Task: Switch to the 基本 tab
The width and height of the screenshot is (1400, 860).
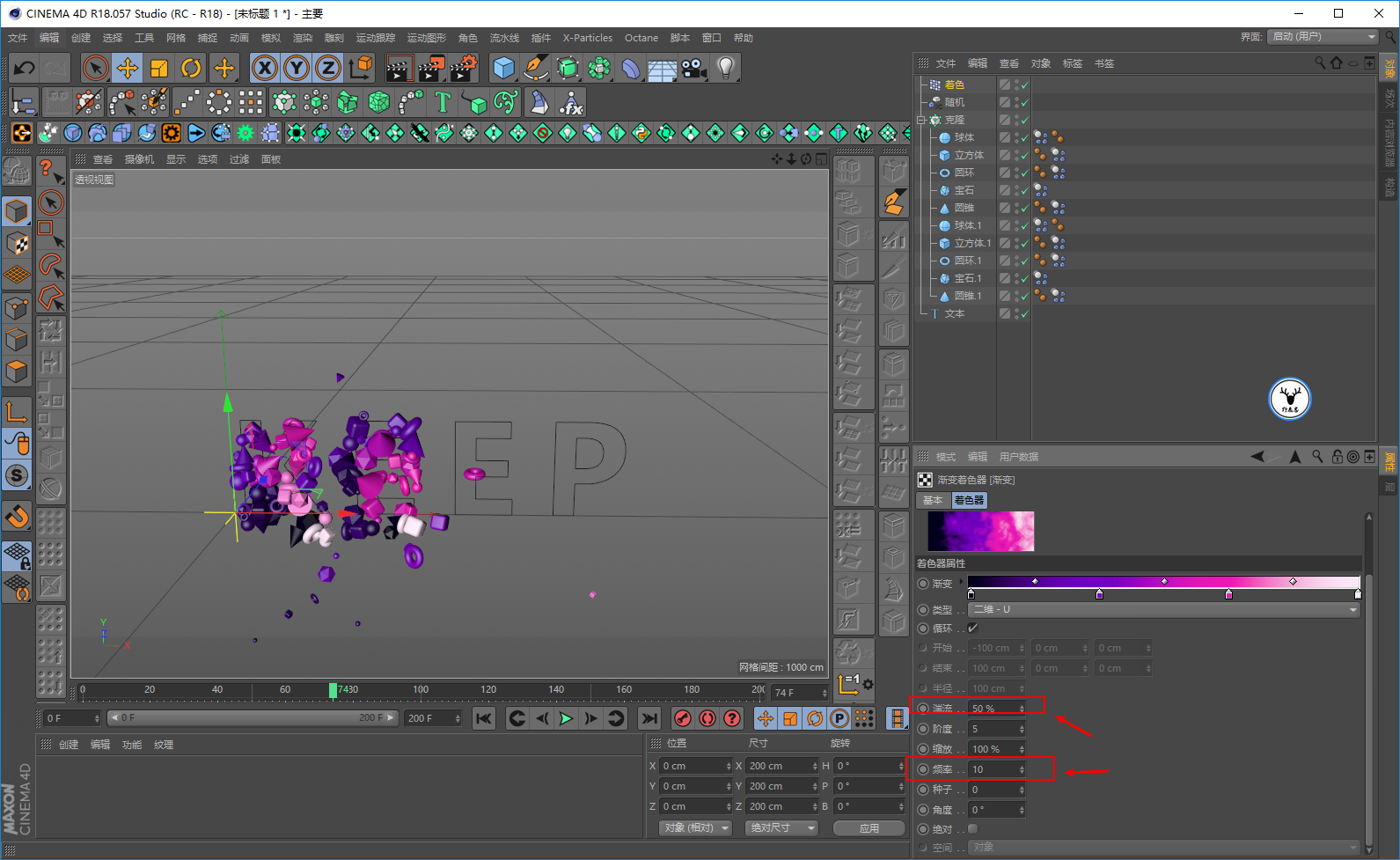Action: point(933,500)
